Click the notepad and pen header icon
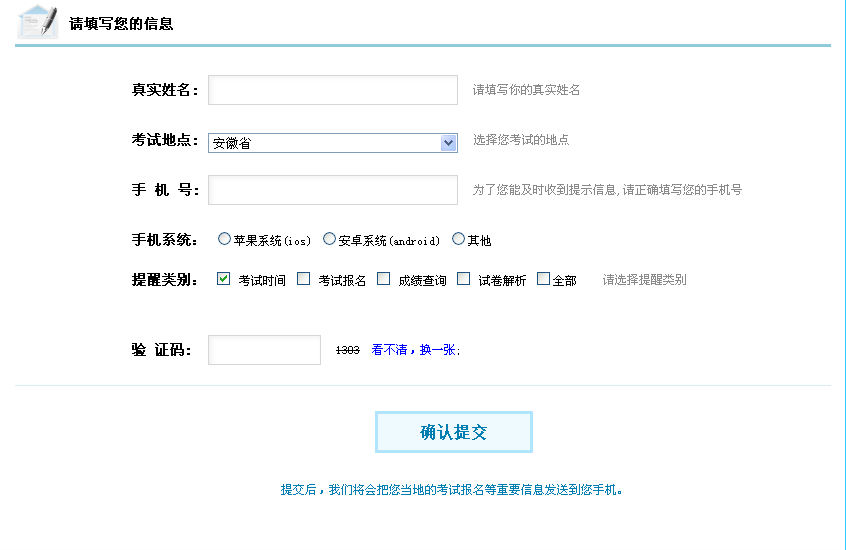846x550 pixels. 38,21
